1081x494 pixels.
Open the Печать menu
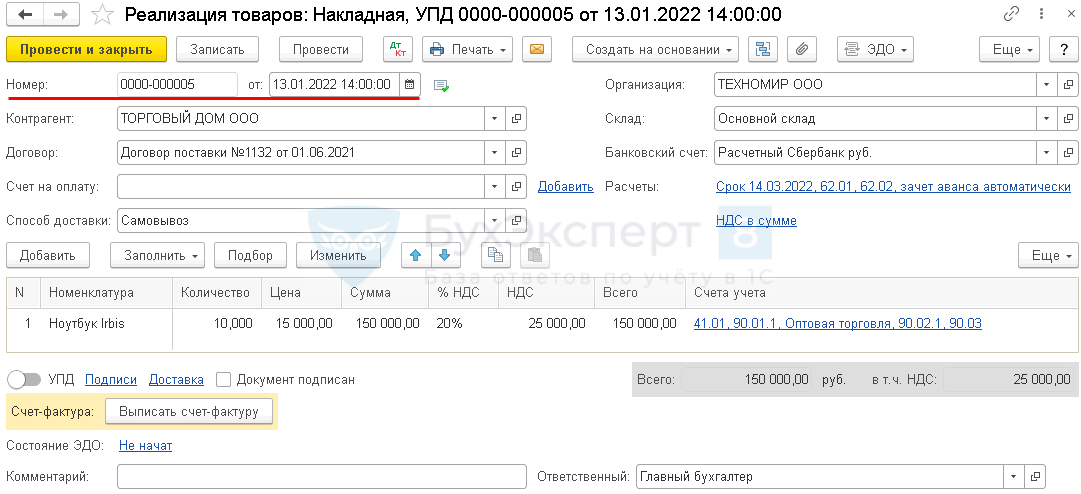(x=467, y=49)
